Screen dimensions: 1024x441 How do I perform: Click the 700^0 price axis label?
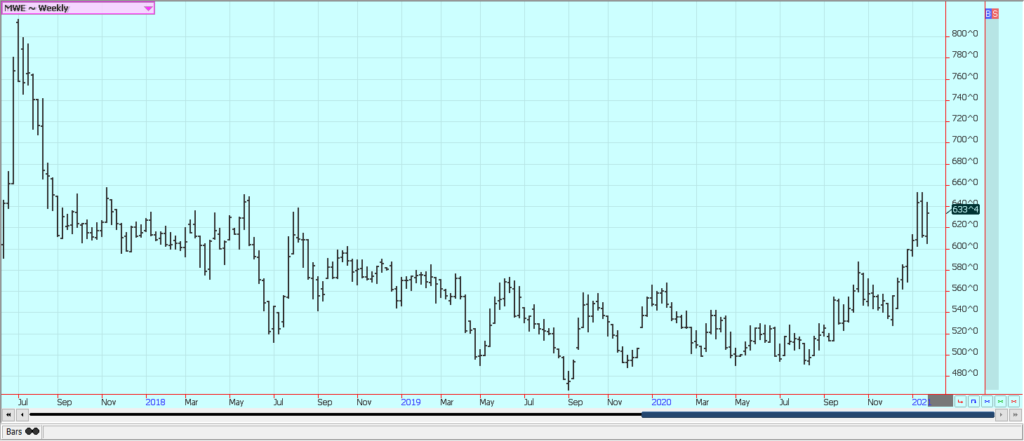coord(964,140)
